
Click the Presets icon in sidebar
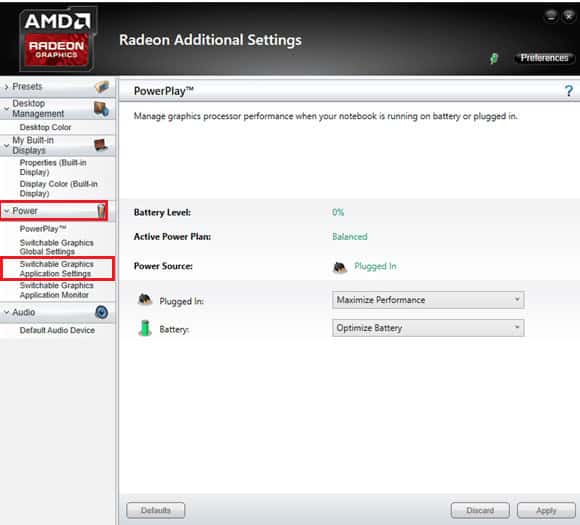[102, 87]
